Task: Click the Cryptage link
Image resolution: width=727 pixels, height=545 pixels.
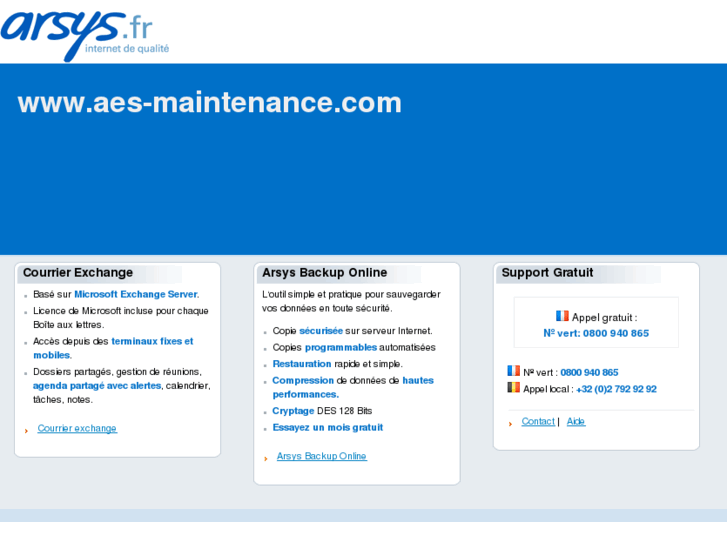Action: point(293,411)
